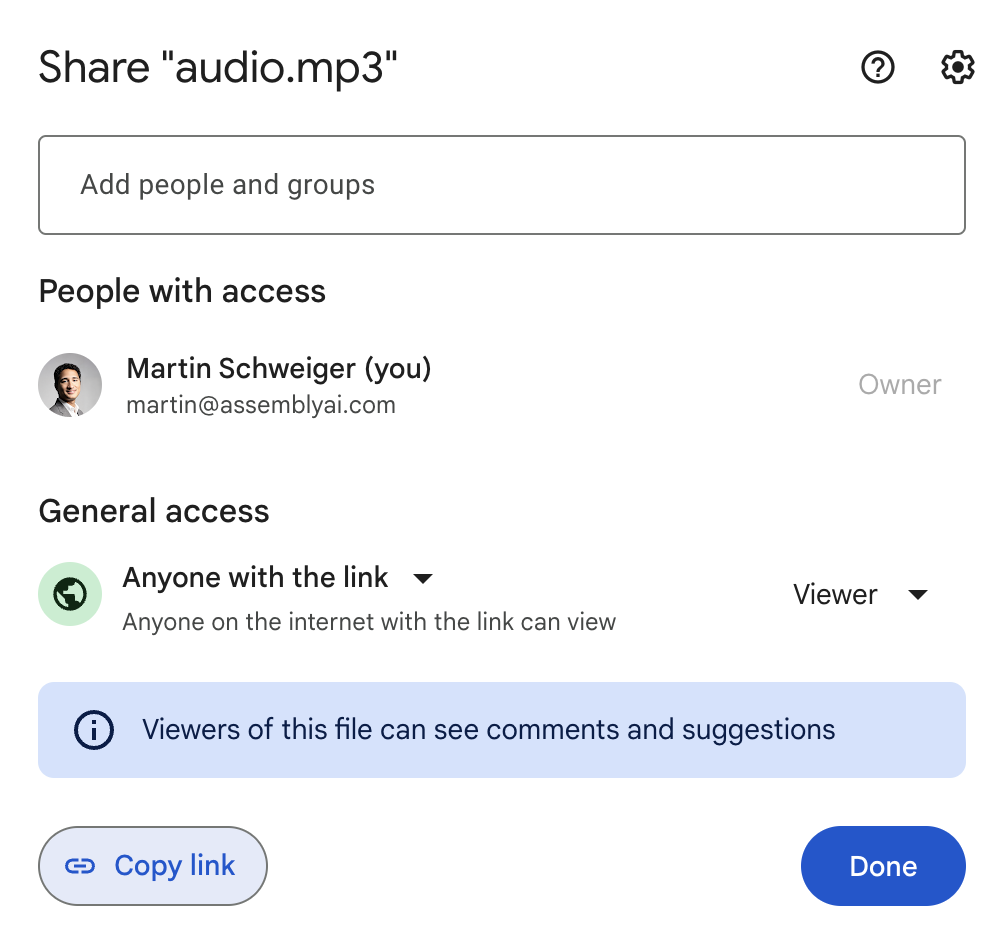Click the globe icon for general access
This screenshot has height=936, width=1004.
coord(69,594)
